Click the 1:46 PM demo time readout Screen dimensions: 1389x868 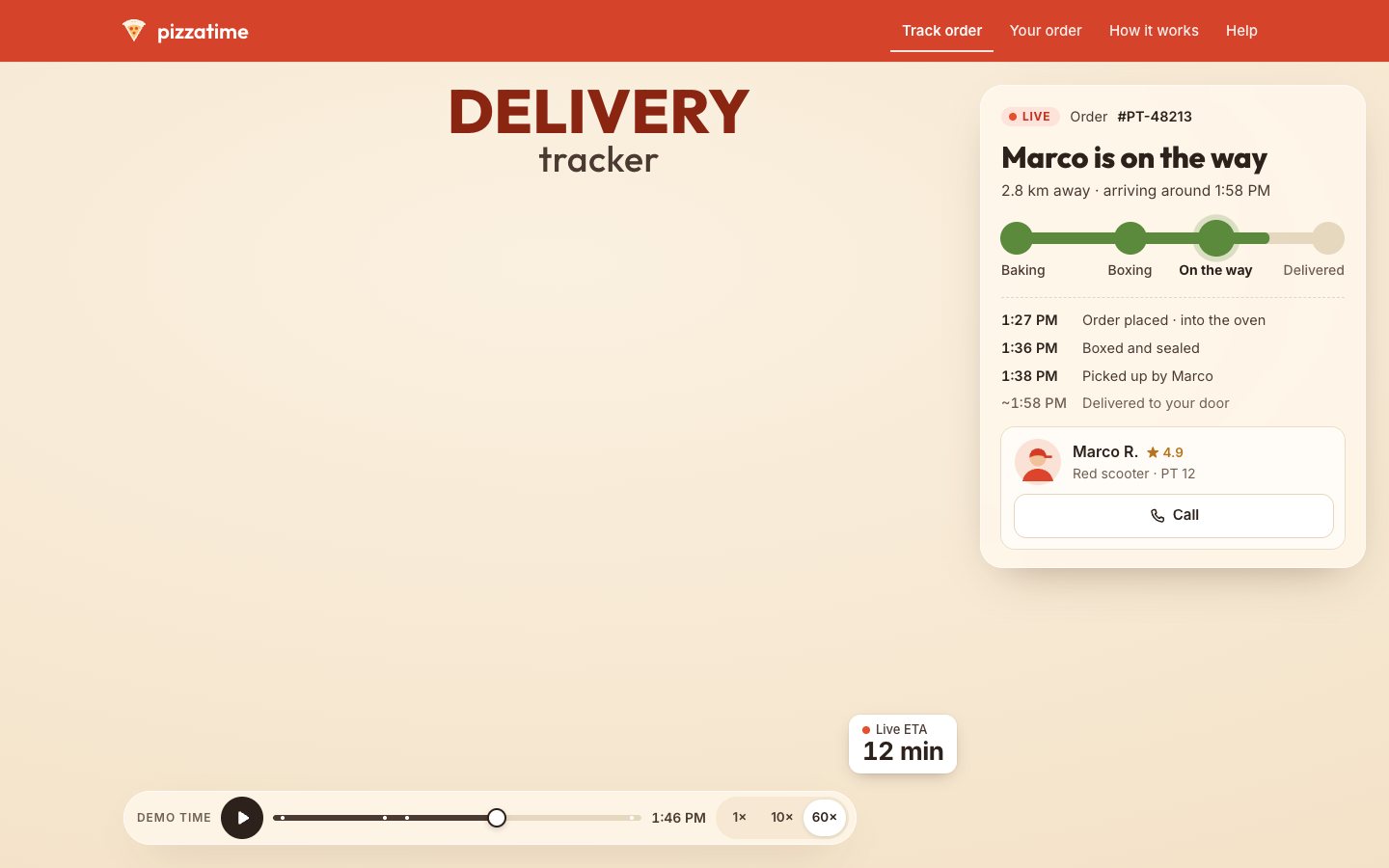(678, 818)
